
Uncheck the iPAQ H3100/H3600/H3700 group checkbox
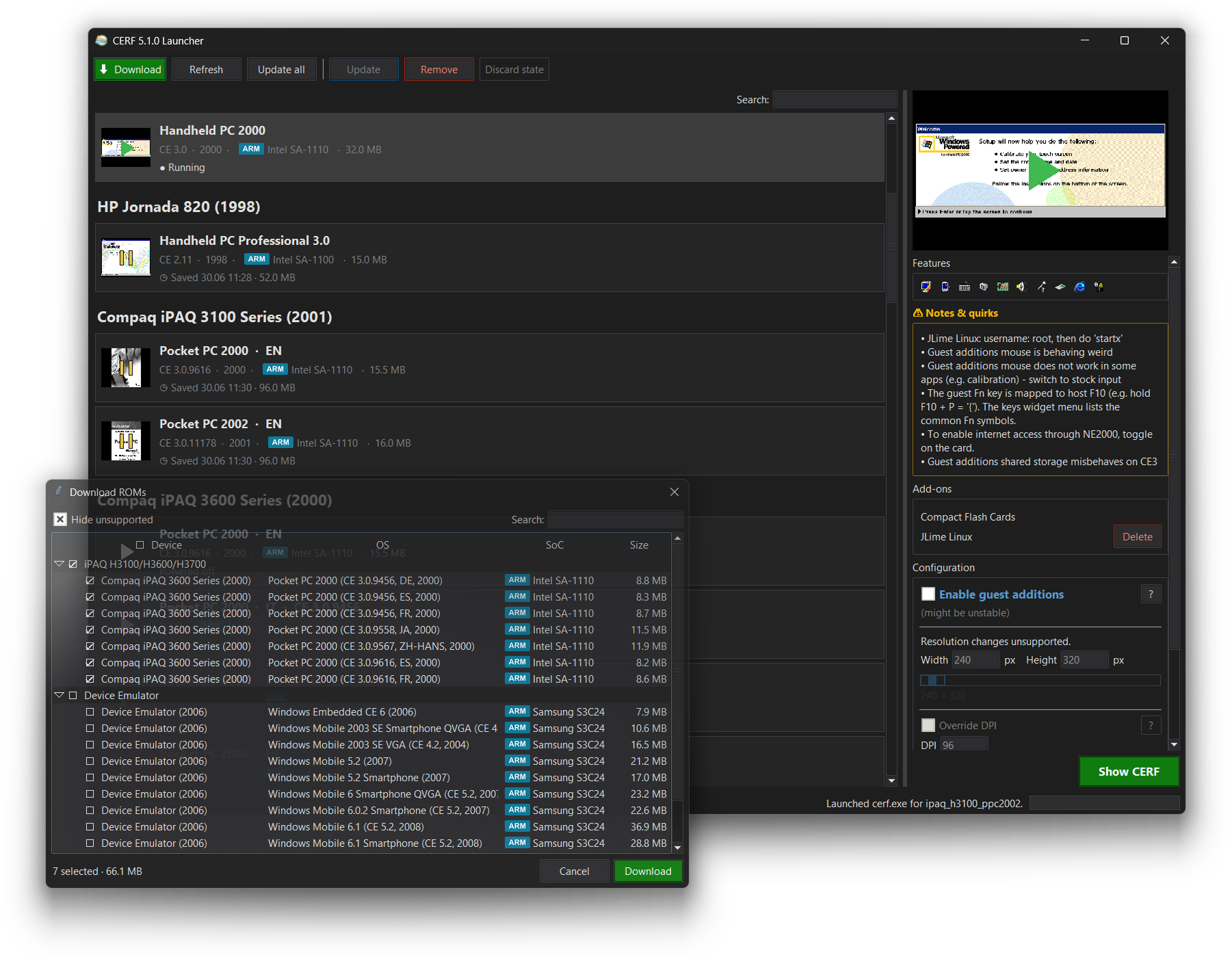73,564
